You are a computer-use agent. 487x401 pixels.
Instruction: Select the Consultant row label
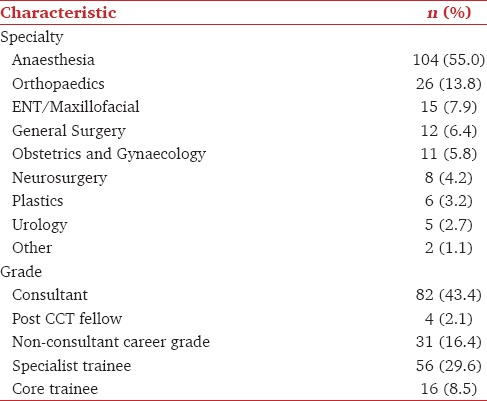click(50, 295)
